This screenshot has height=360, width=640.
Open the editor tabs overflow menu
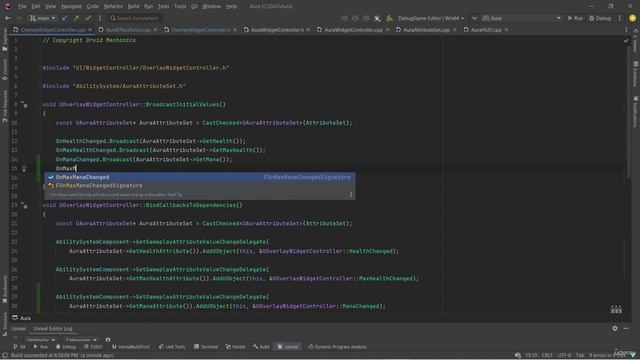point(627,30)
